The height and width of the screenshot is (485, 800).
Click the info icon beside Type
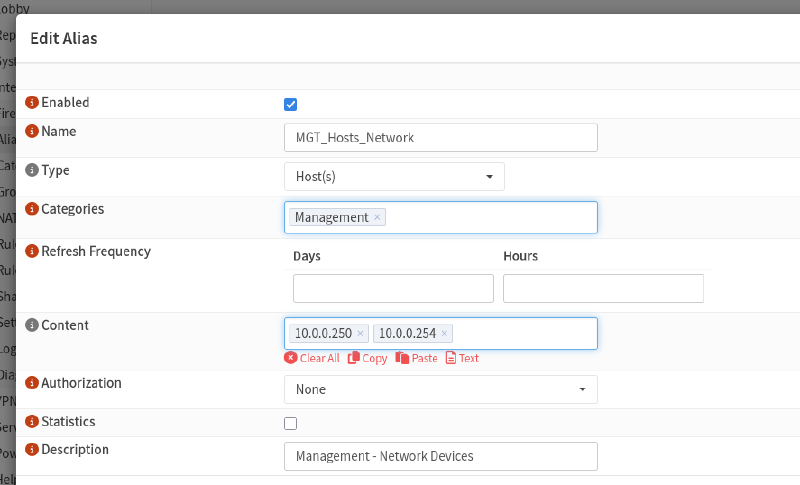(32, 170)
